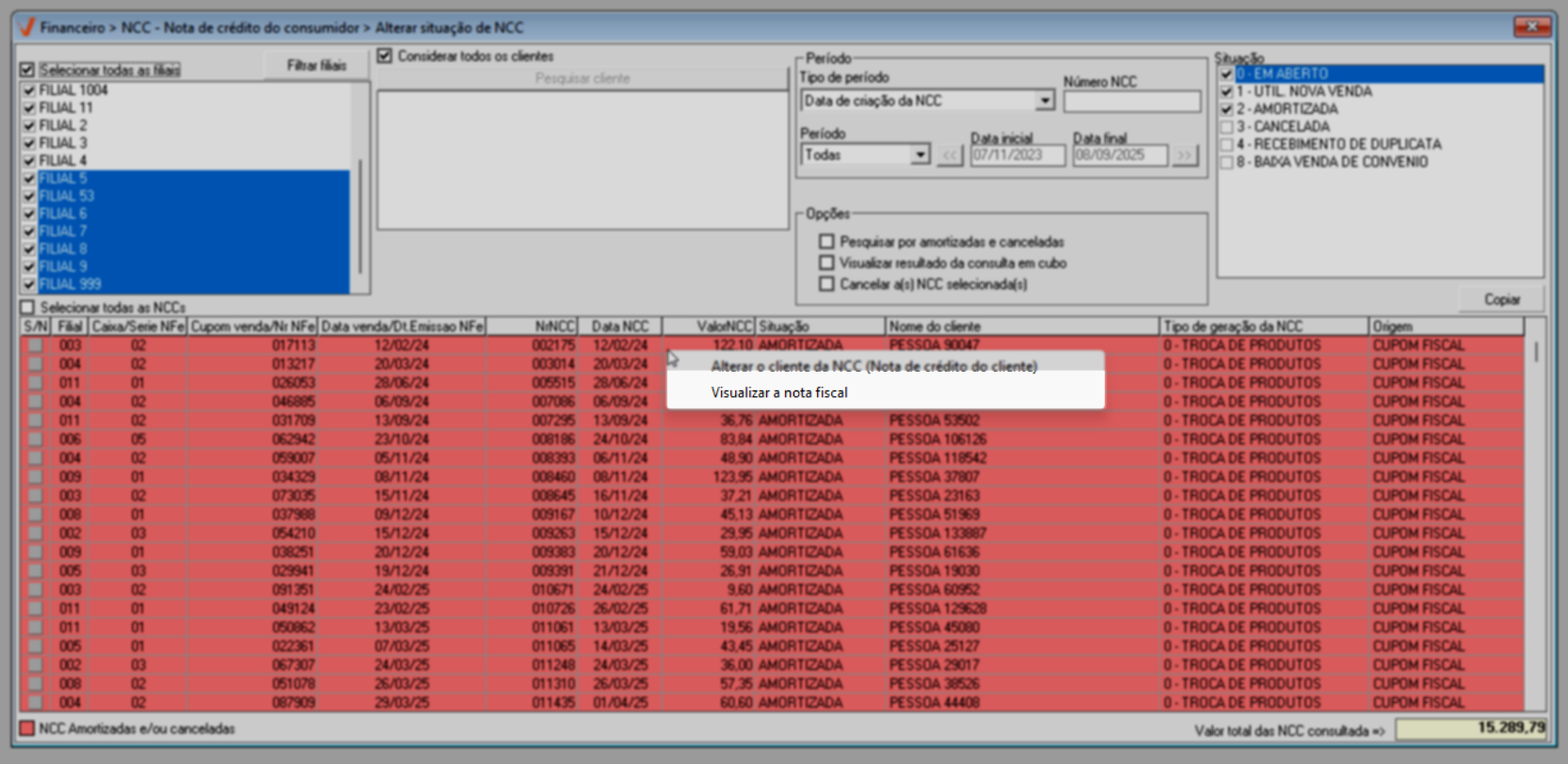Toggle the FILIAL 999 checkbox
The width and height of the screenshot is (1568, 764).
point(29,284)
